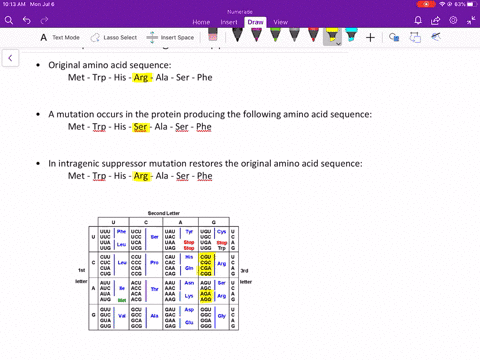Switch to the Insert tab
Viewport: 480px width, 360px height.
pyautogui.click(x=229, y=22)
